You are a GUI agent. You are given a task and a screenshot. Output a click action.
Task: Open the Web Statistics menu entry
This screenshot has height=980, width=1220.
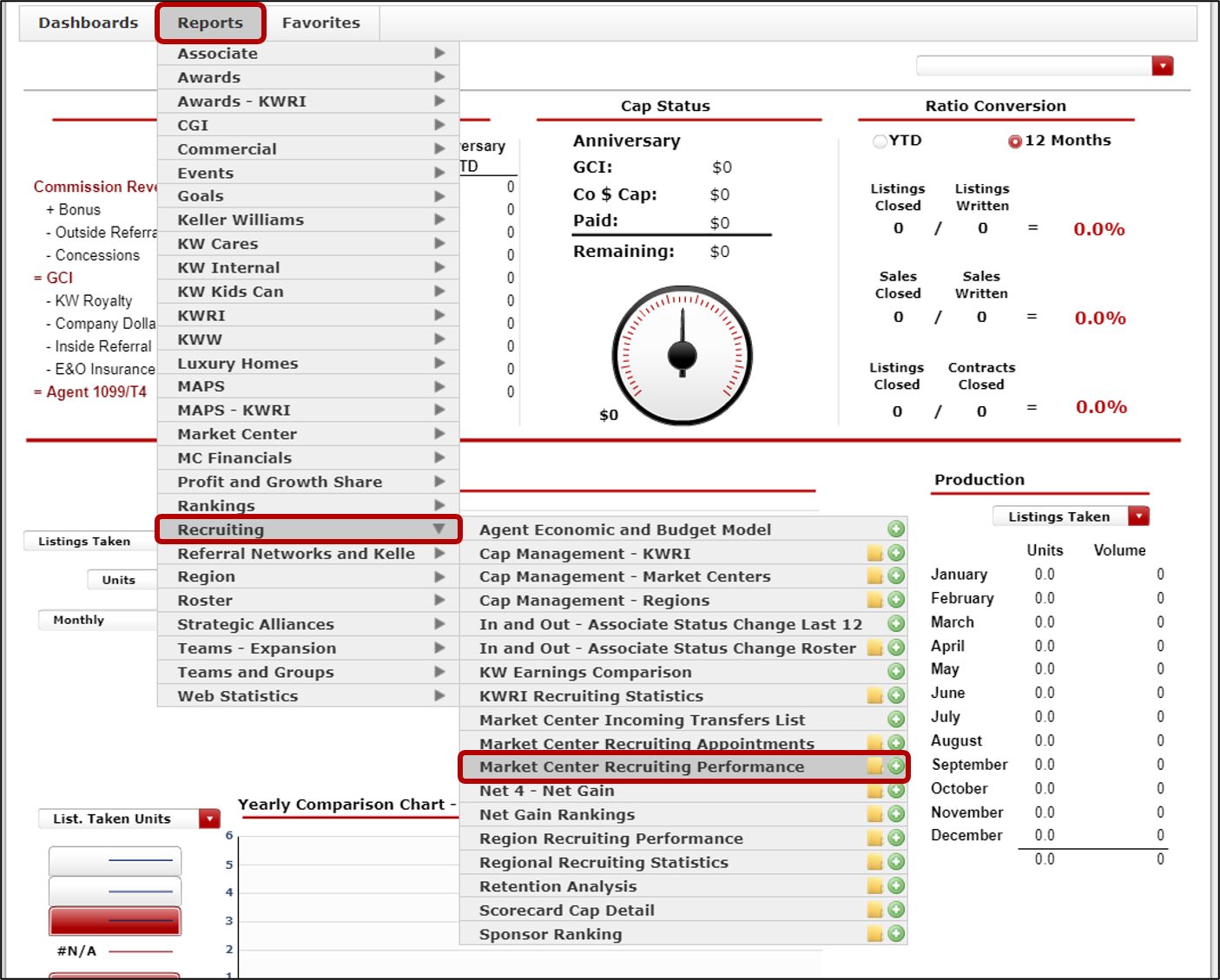308,696
